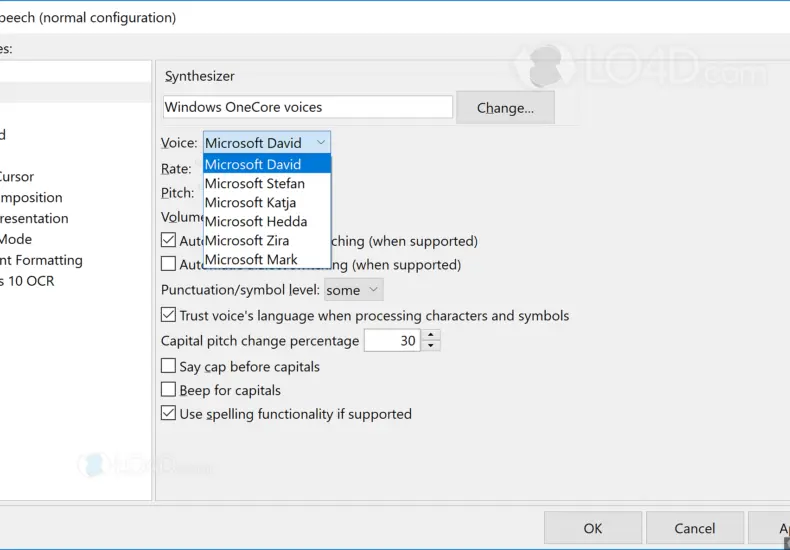790x550 pixels.
Task: Click the Cancel button
Action: [694, 528]
